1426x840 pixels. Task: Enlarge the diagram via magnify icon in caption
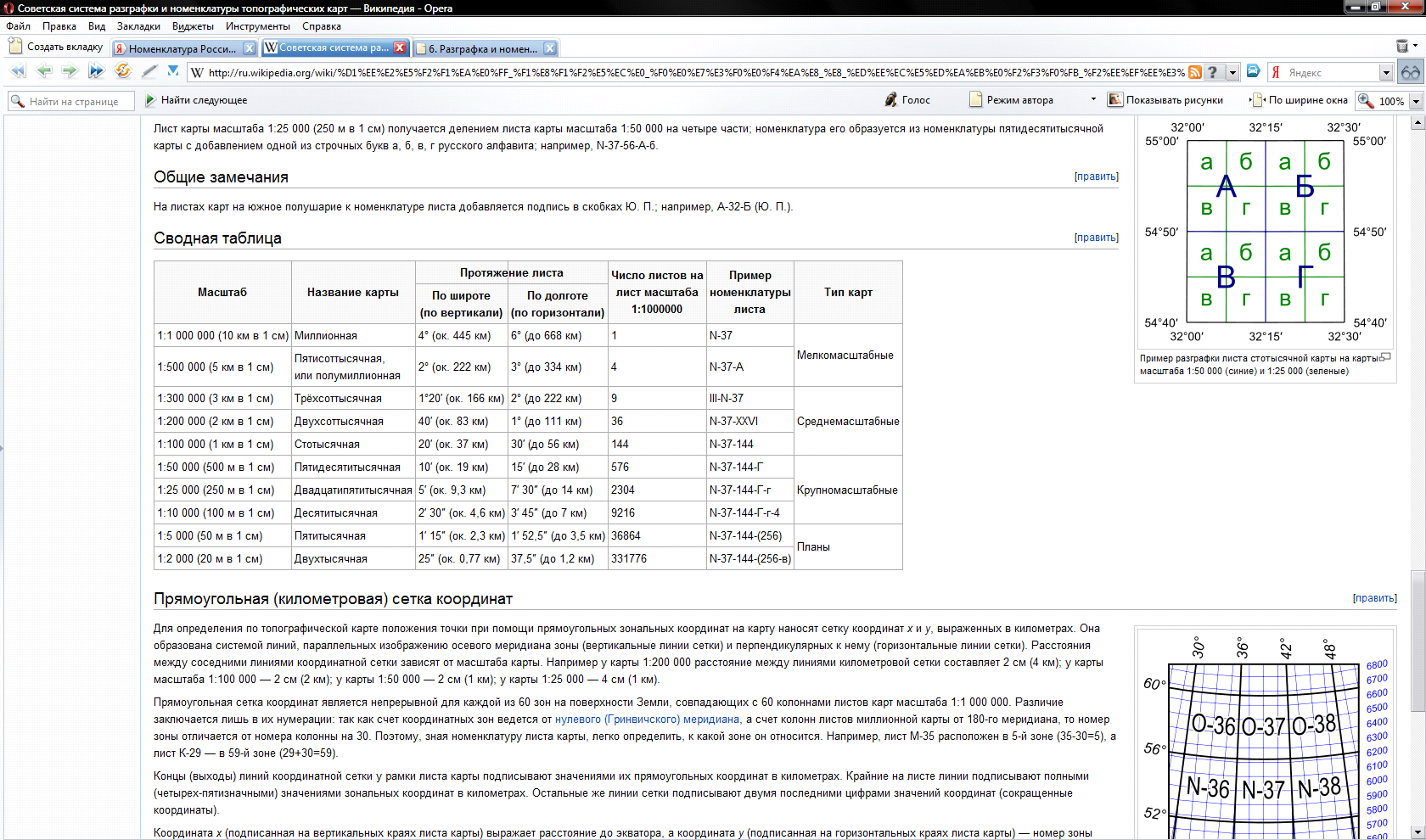[x=1385, y=357]
